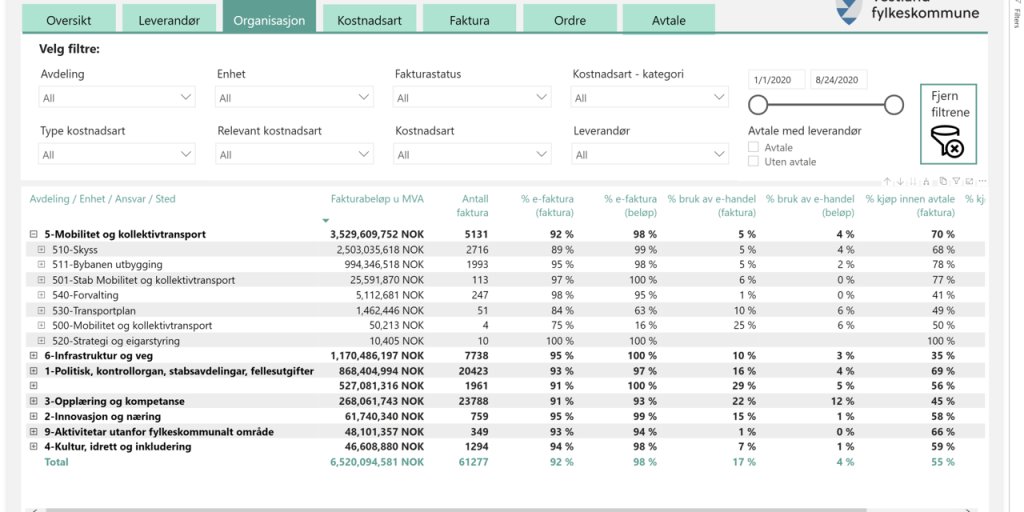Click the visual filter funnel icon
The width and height of the screenshot is (1024, 512).
click(x=956, y=181)
